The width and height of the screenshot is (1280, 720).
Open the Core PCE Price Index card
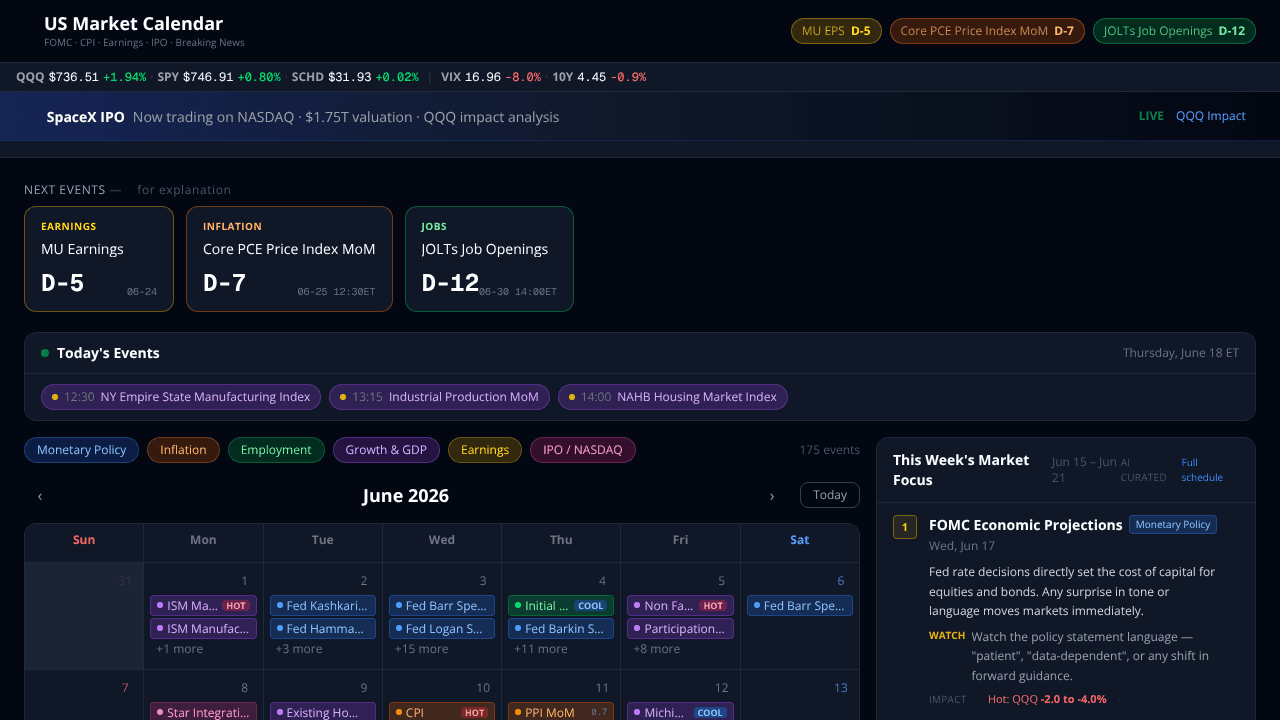(289, 259)
